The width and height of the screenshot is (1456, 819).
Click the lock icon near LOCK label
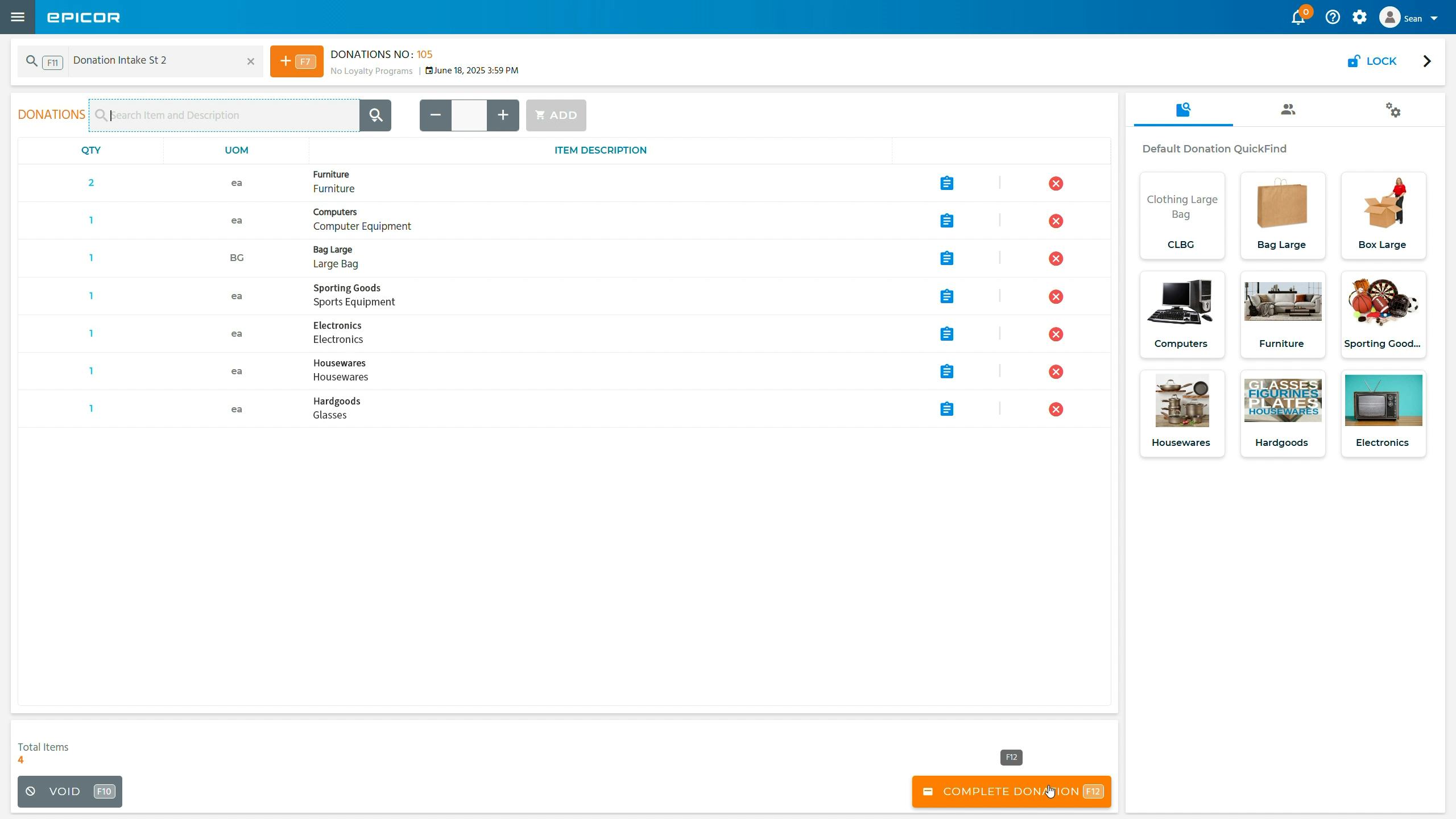pyautogui.click(x=1354, y=61)
